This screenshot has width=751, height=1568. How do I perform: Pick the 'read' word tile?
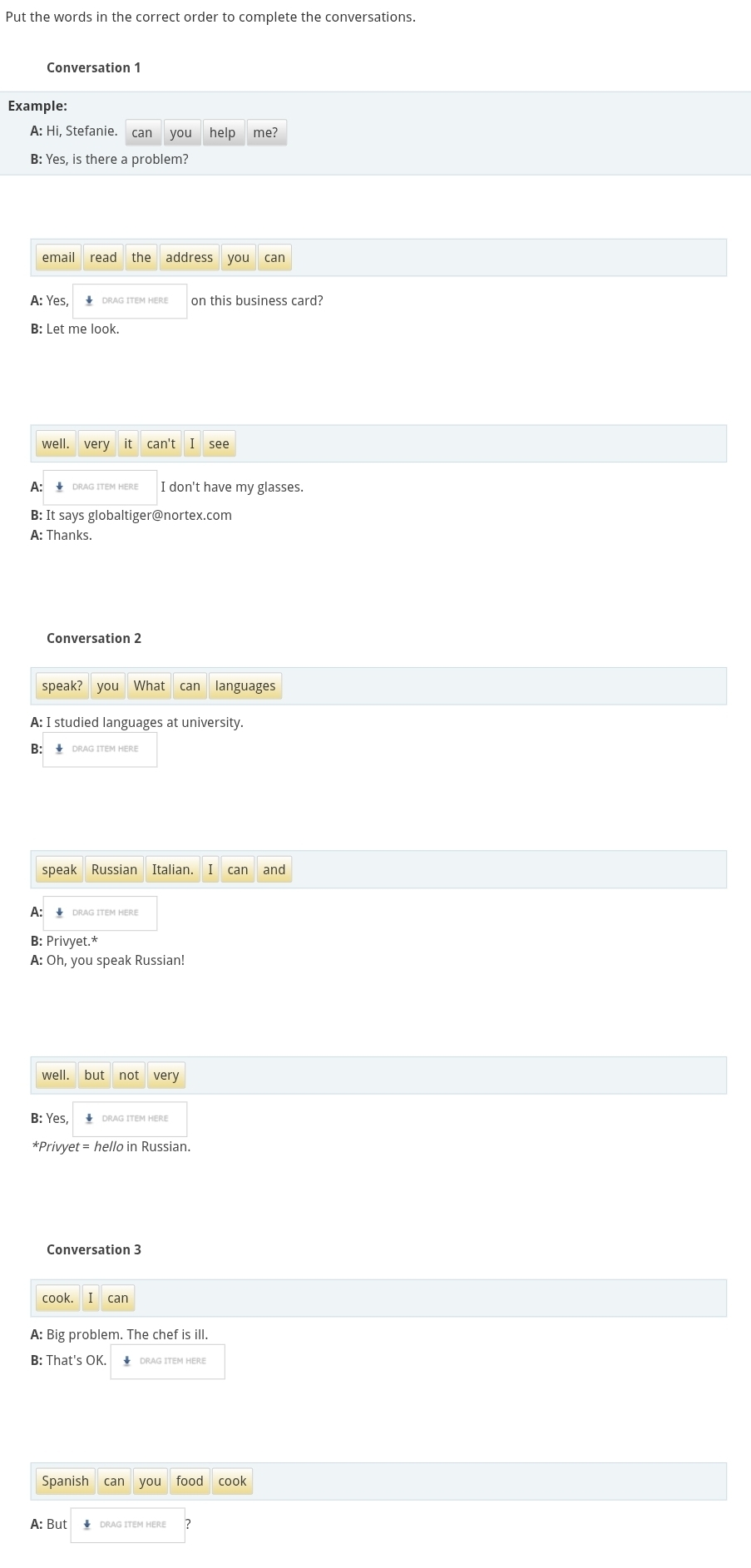point(103,258)
